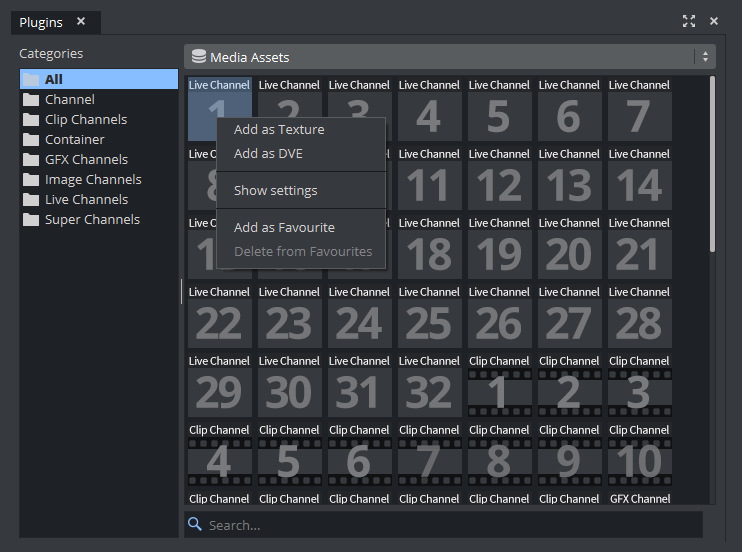Click Add as Favourite menu option
This screenshot has height=552, width=742.
click(284, 228)
